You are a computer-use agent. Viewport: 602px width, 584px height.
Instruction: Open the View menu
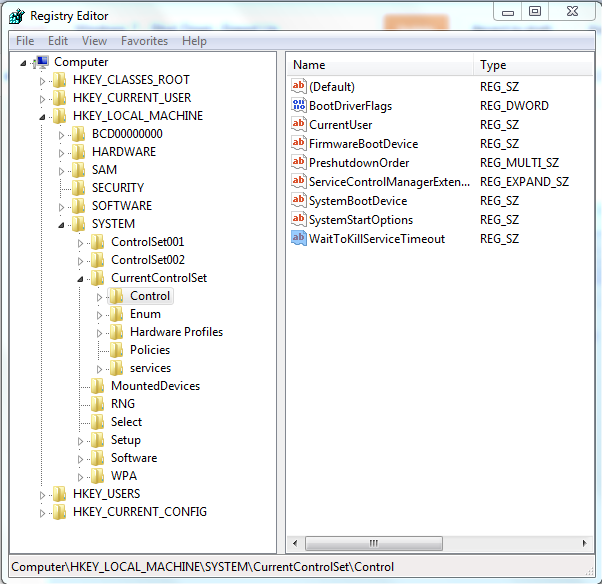[94, 41]
